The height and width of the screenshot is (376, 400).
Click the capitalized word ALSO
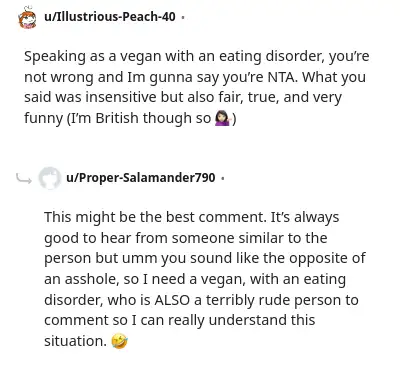[172, 300]
